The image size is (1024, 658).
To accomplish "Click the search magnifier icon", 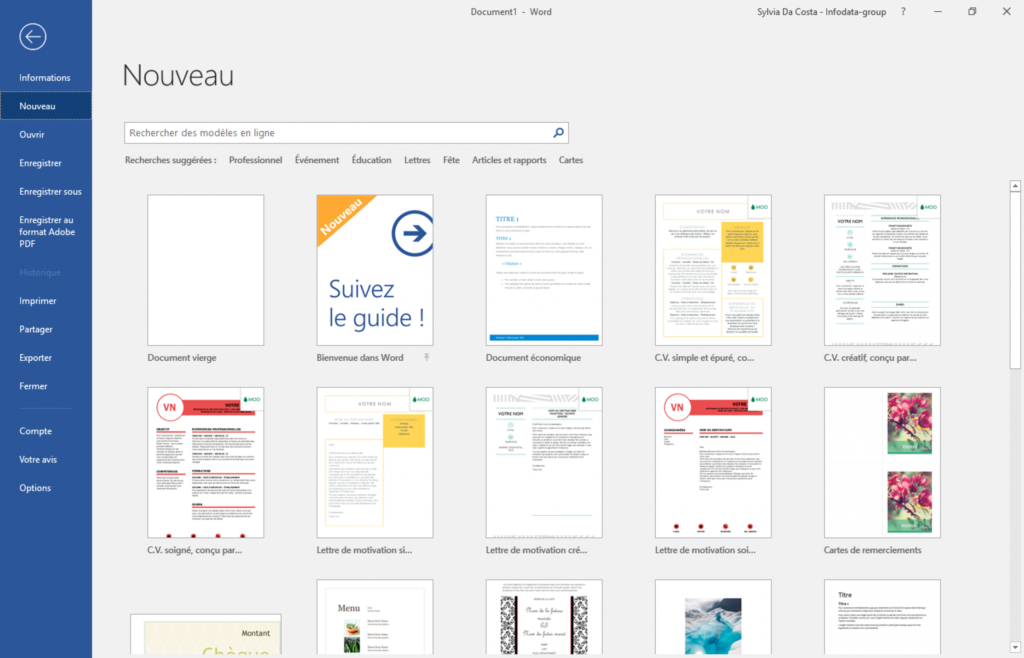I will click(x=559, y=132).
